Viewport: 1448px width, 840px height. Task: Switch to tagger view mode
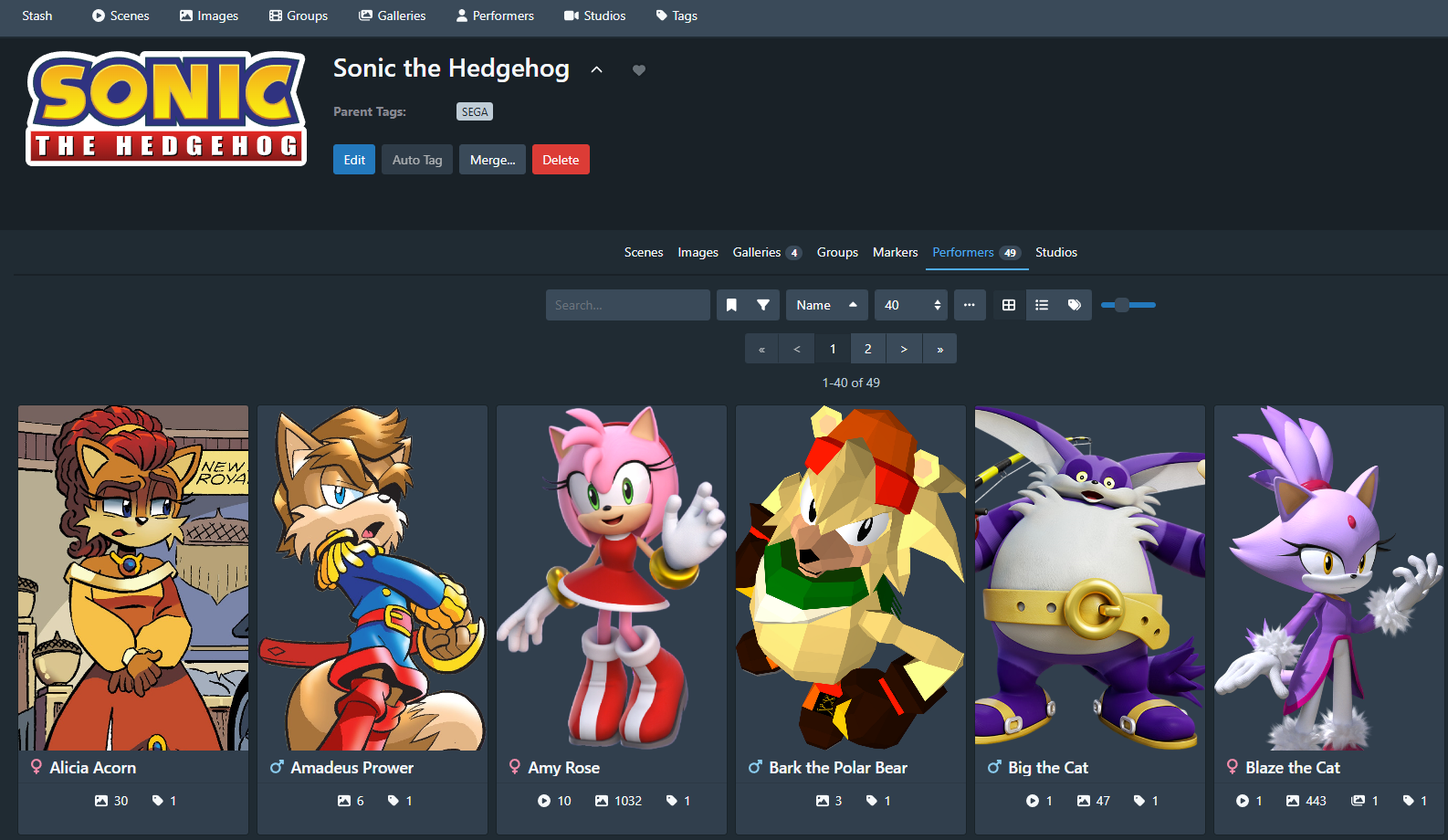point(1075,305)
